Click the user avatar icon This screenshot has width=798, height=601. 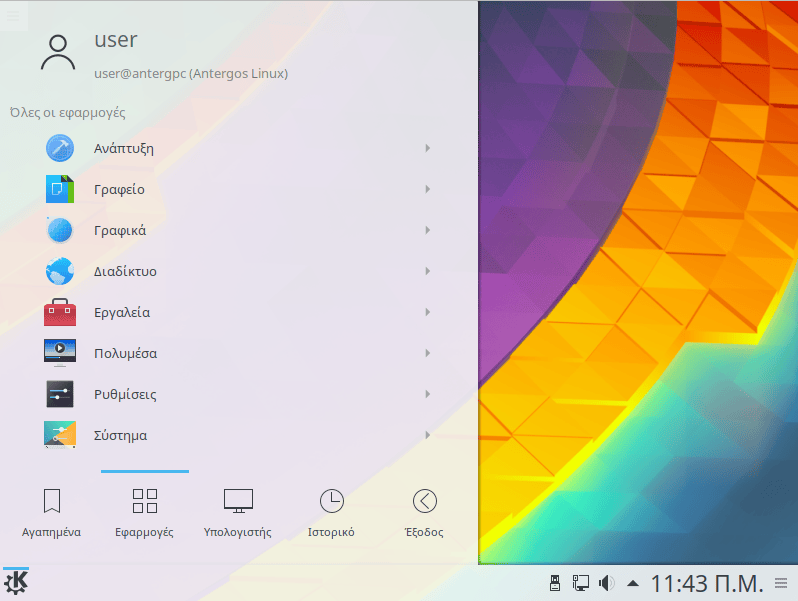[58, 52]
